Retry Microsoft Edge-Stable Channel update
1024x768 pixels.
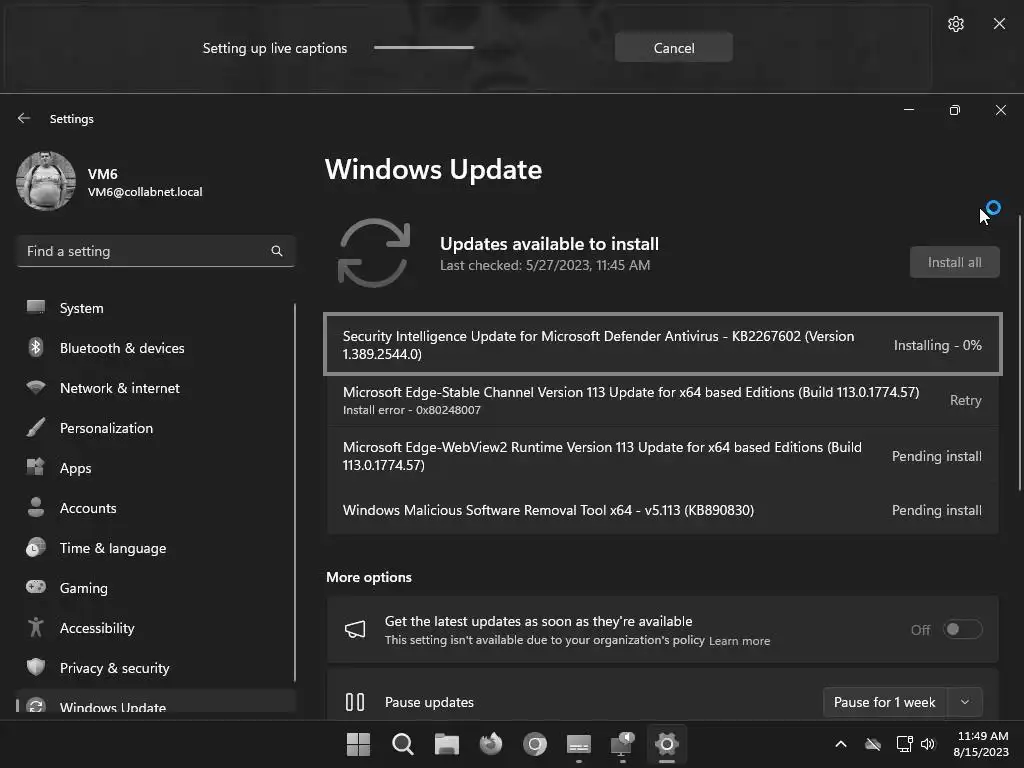pyautogui.click(x=965, y=400)
